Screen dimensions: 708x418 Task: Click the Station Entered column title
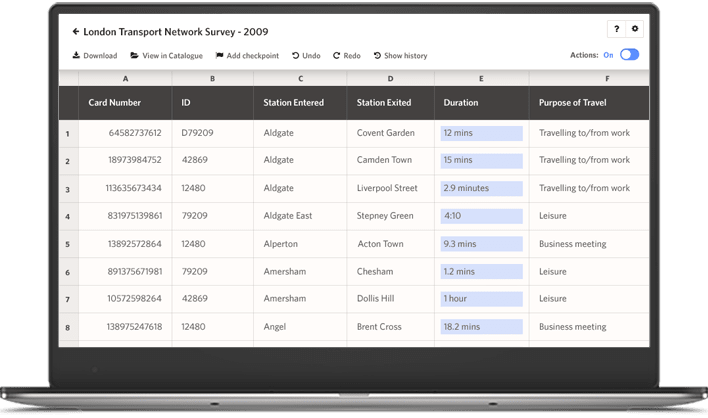pyautogui.click(x=293, y=102)
